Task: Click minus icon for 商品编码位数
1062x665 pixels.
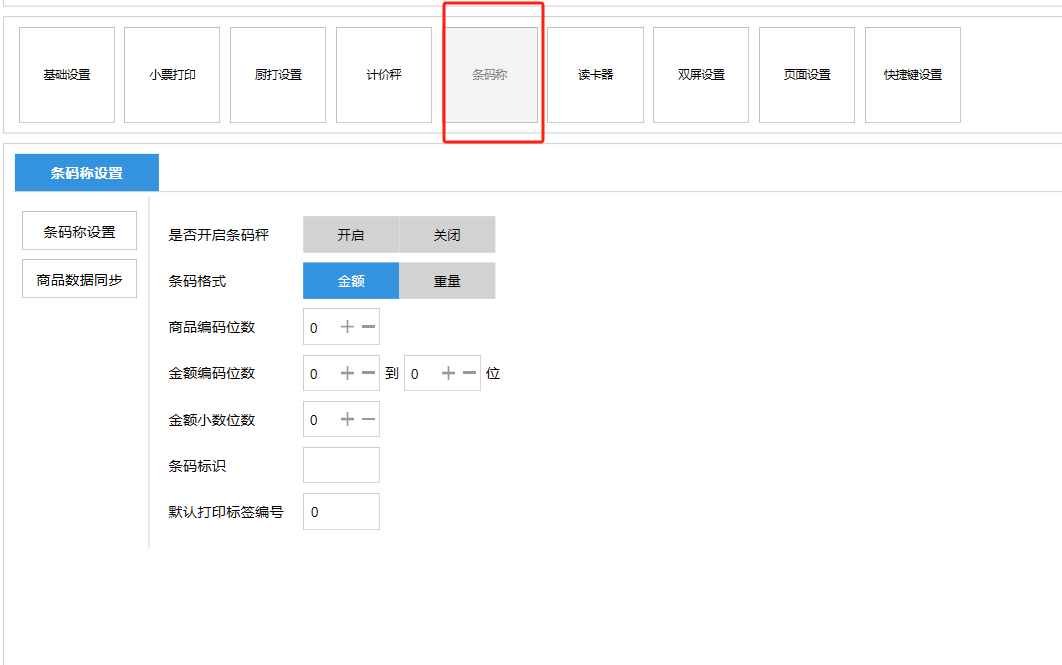Action: (368, 327)
